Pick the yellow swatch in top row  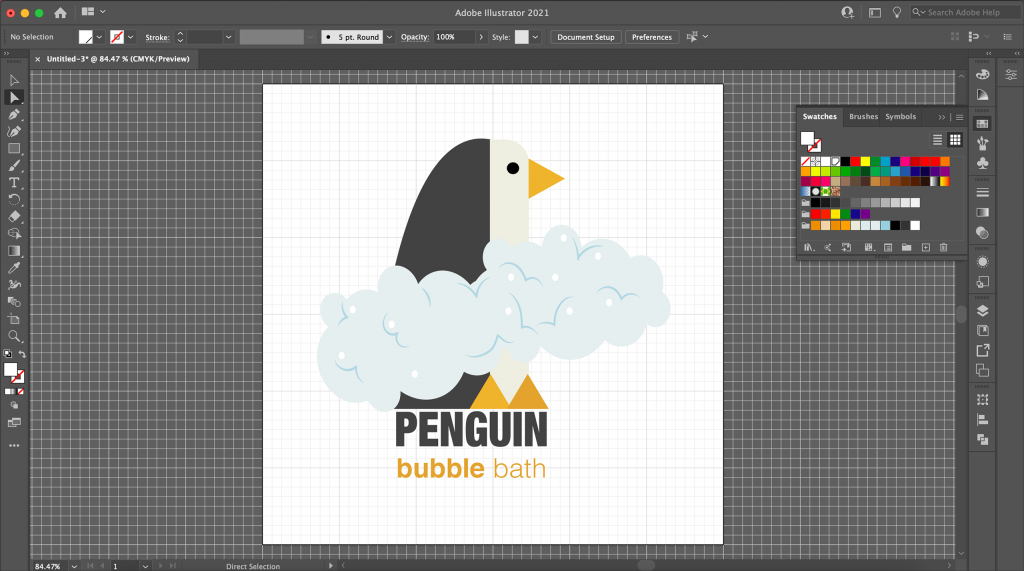[x=866, y=161]
